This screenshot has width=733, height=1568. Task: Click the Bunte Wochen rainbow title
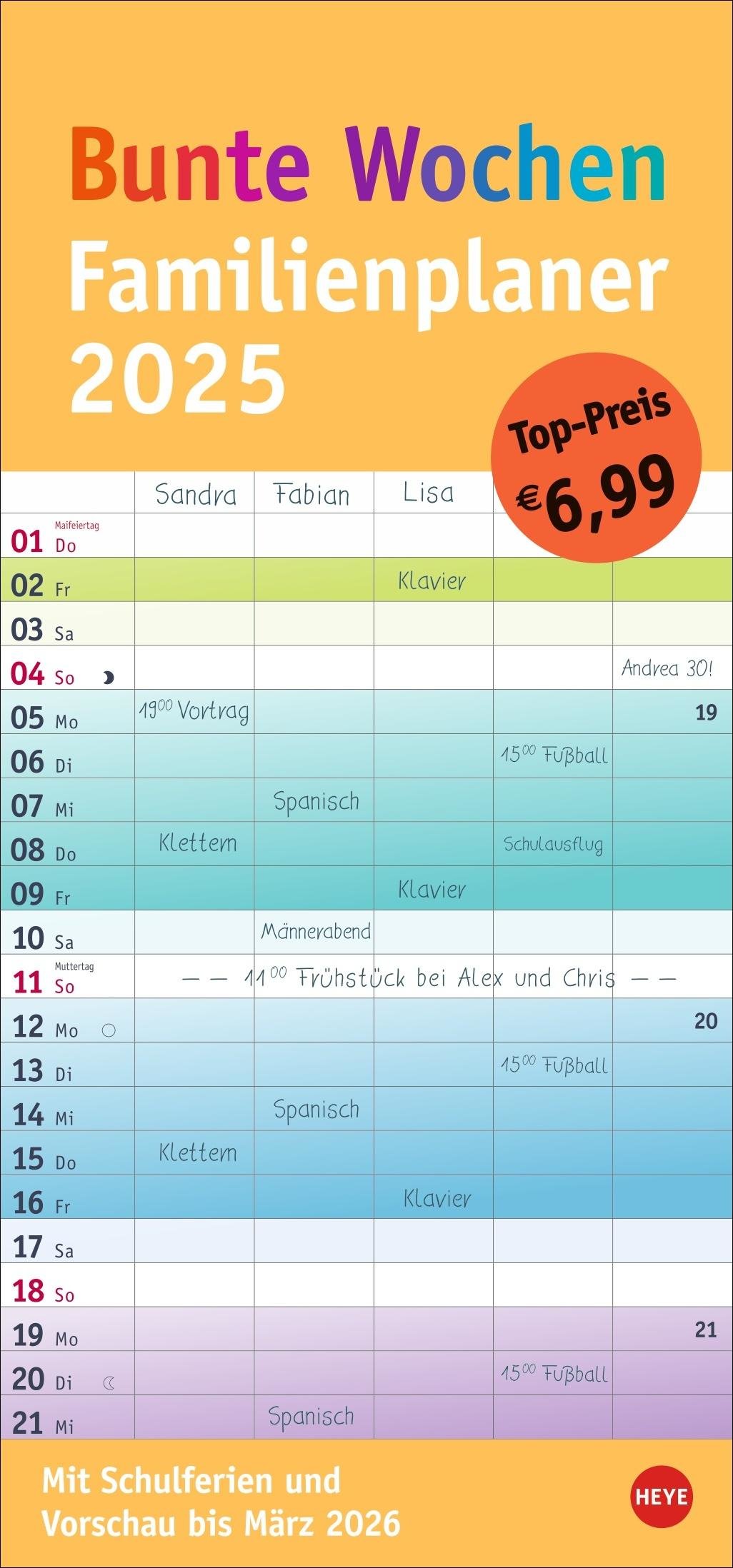[368, 164]
